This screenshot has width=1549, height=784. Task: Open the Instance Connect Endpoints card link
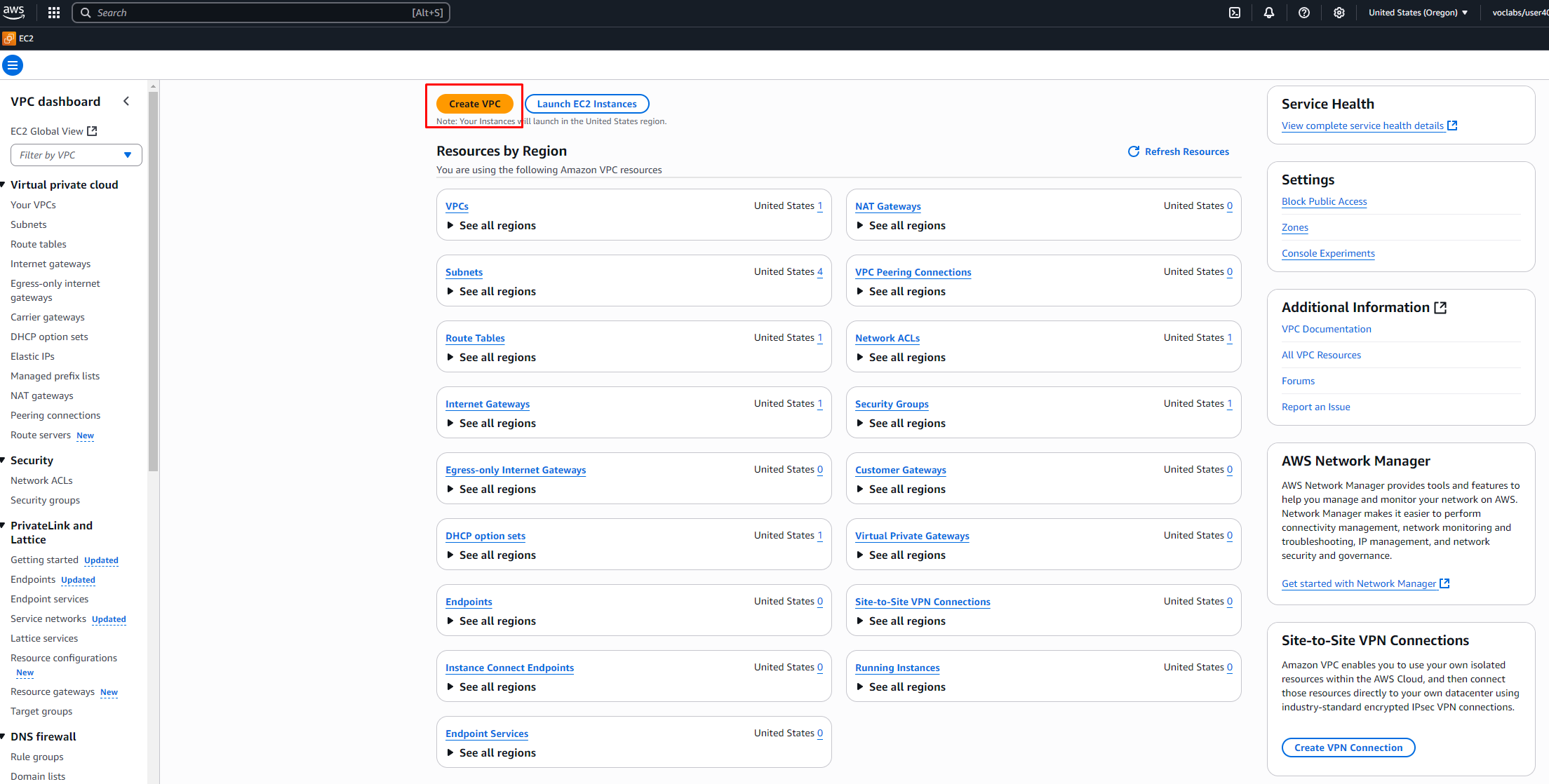pyautogui.click(x=509, y=668)
